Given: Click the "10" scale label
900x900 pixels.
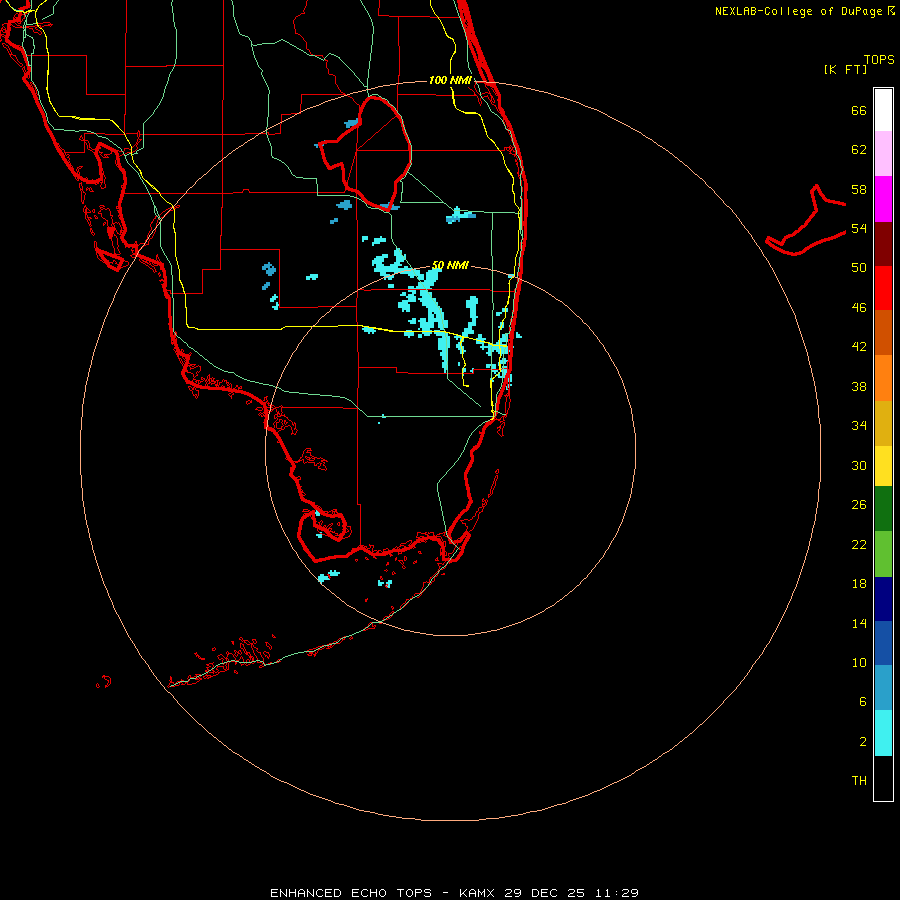Looking at the screenshot, I should click(859, 662).
